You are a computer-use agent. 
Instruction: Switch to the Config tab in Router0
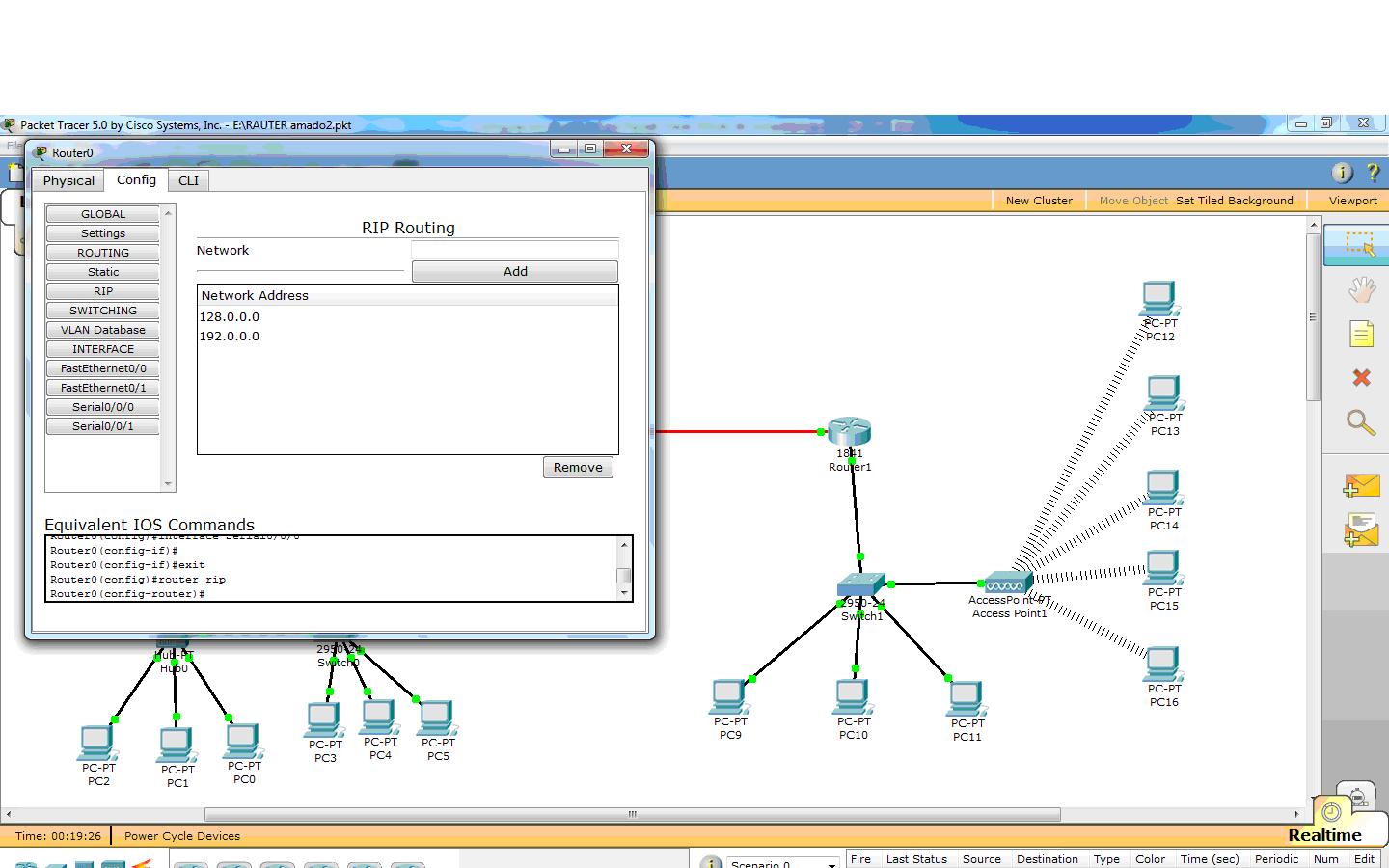136,179
